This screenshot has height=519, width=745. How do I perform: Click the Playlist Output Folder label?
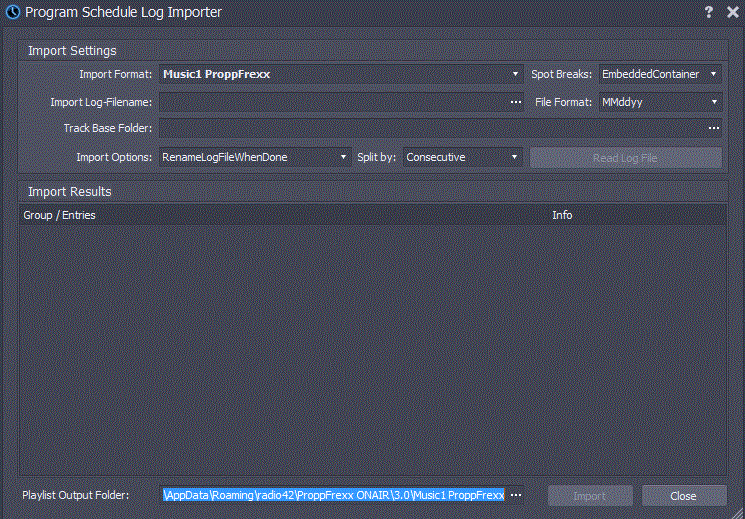(76, 495)
